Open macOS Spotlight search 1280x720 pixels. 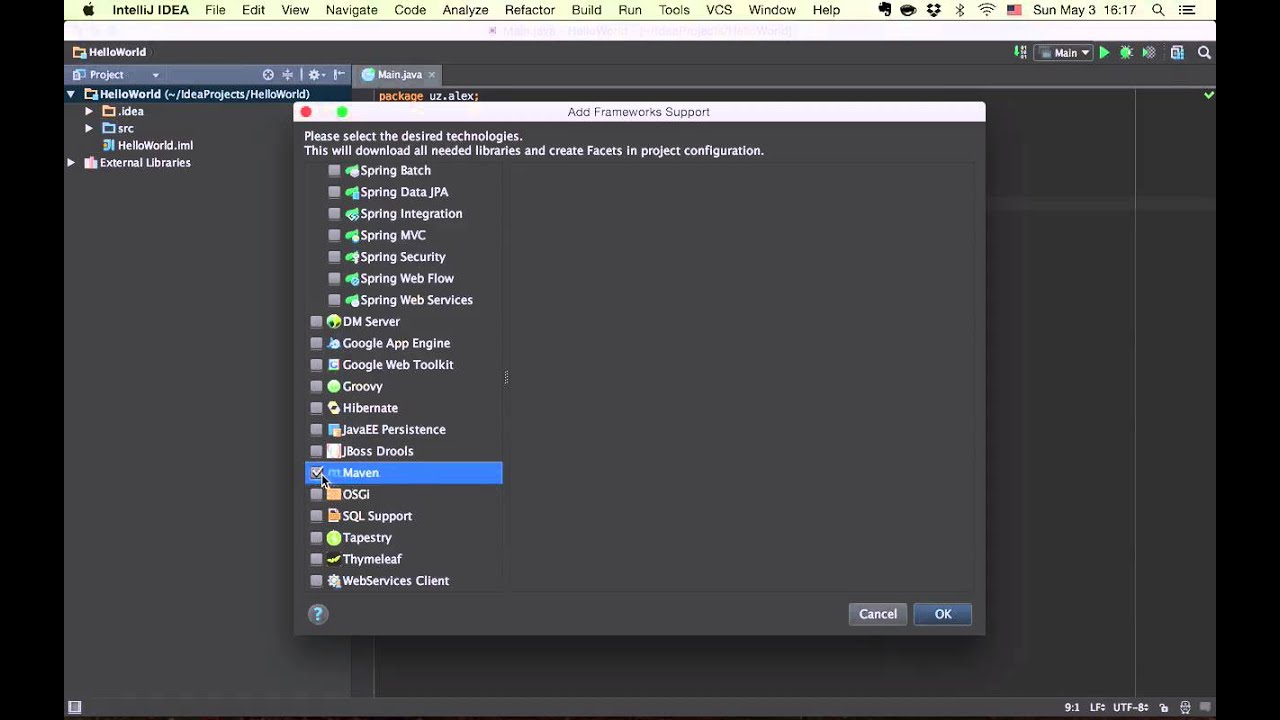click(1158, 10)
